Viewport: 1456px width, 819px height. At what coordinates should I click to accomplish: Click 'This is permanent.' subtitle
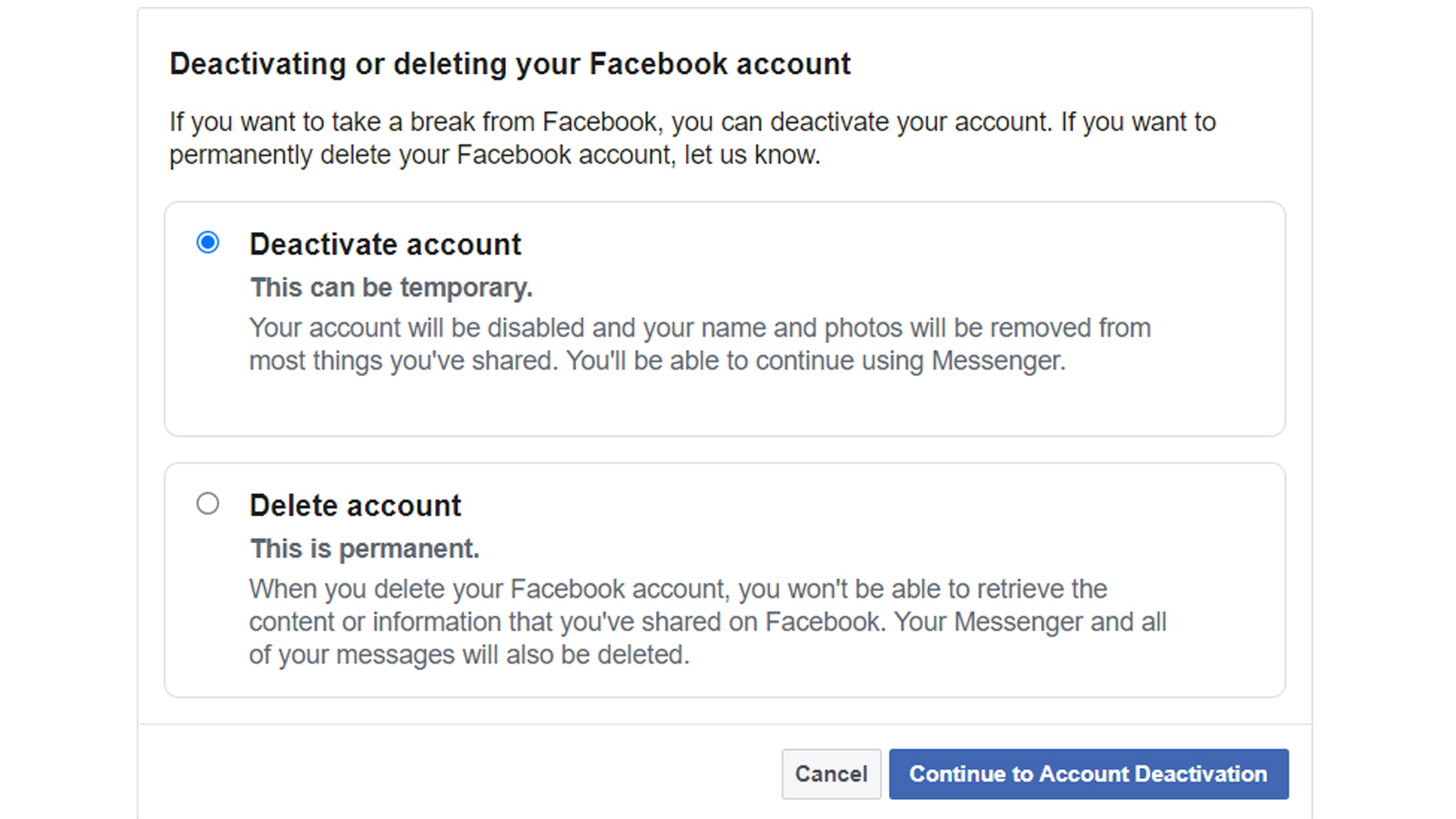[x=365, y=549]
